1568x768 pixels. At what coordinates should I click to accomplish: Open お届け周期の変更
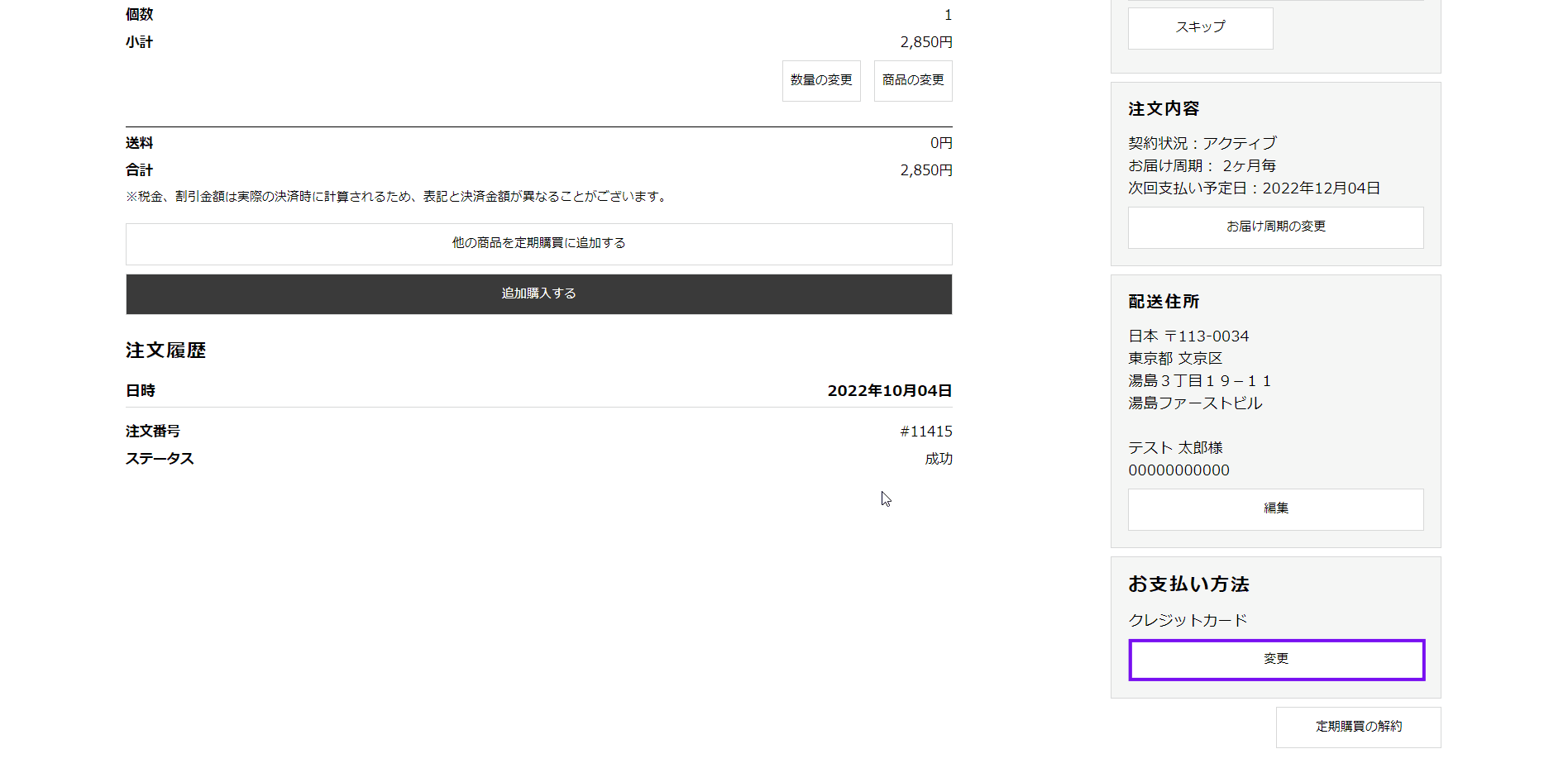tap(1276, 227)
